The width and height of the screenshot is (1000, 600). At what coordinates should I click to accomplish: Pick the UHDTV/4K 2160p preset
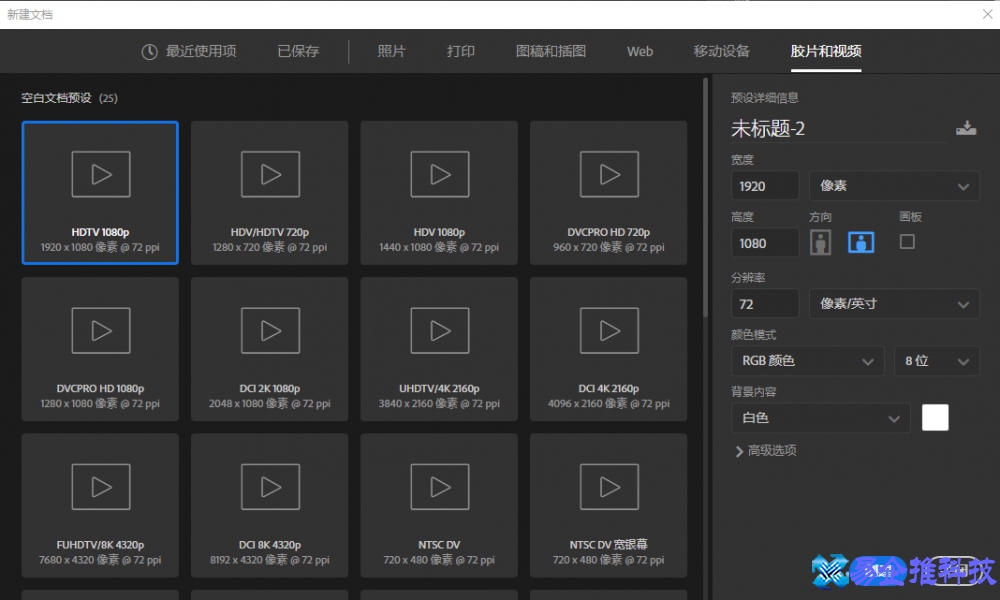point(439,348)
